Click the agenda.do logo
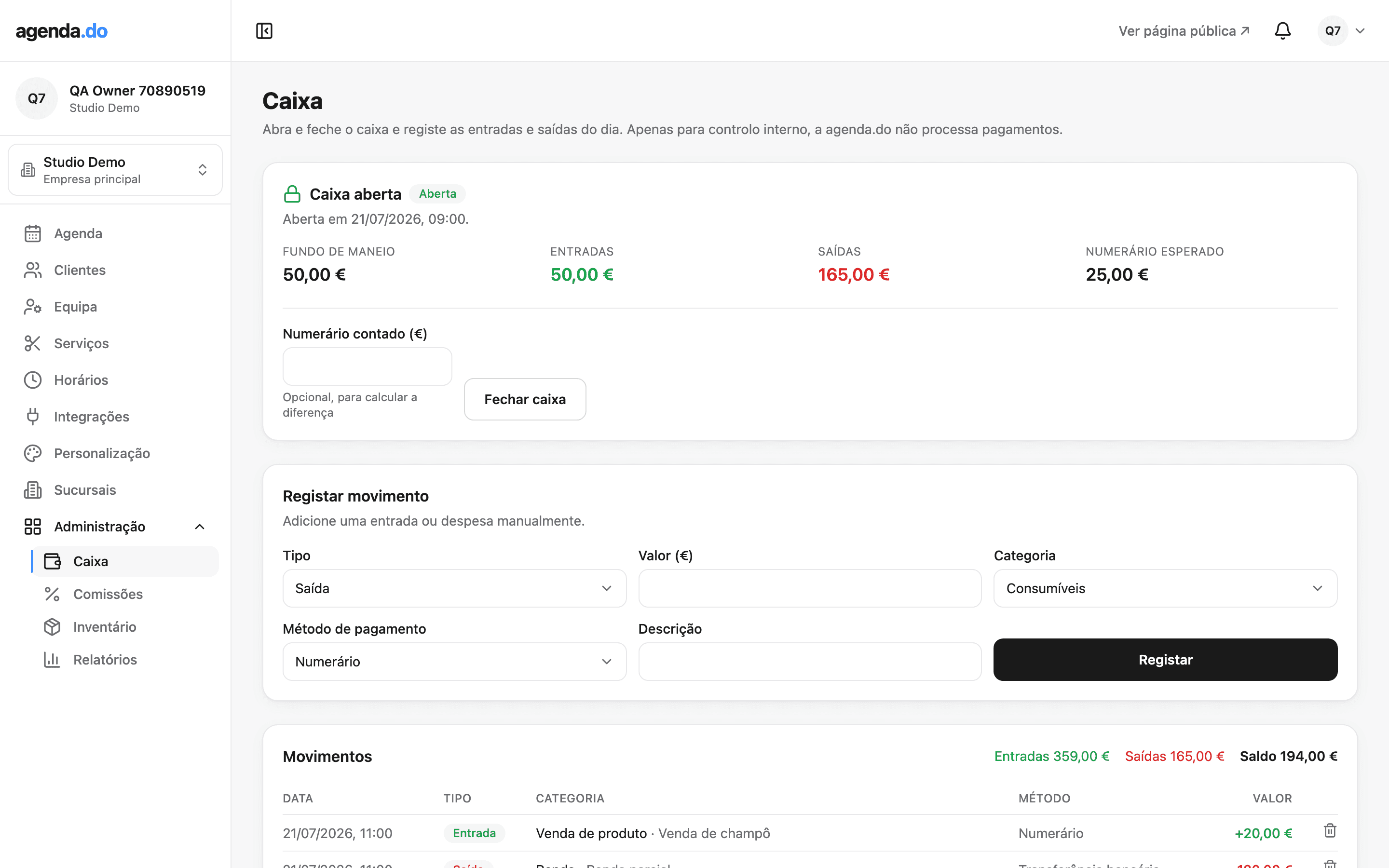 (x=61, y=31)
